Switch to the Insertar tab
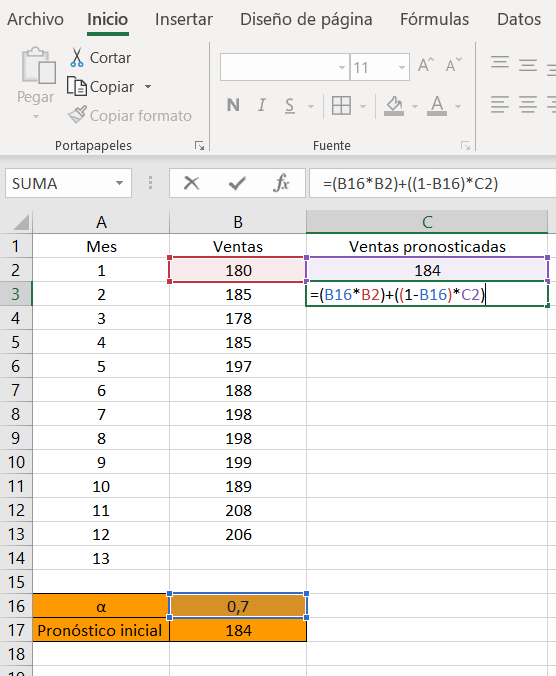 pyautogui.click(x=184, y=19)
